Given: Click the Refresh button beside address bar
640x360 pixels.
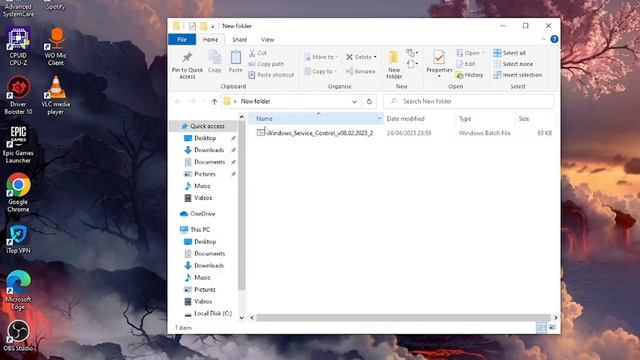Looking at the screenshot, I should (x=369, y=102).
